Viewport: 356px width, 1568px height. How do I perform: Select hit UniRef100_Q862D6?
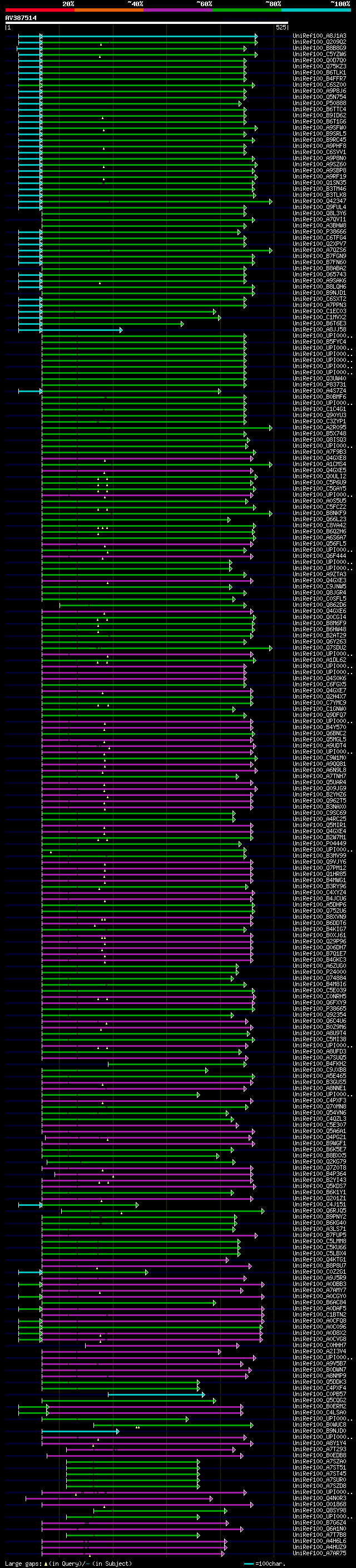point(319,605)
